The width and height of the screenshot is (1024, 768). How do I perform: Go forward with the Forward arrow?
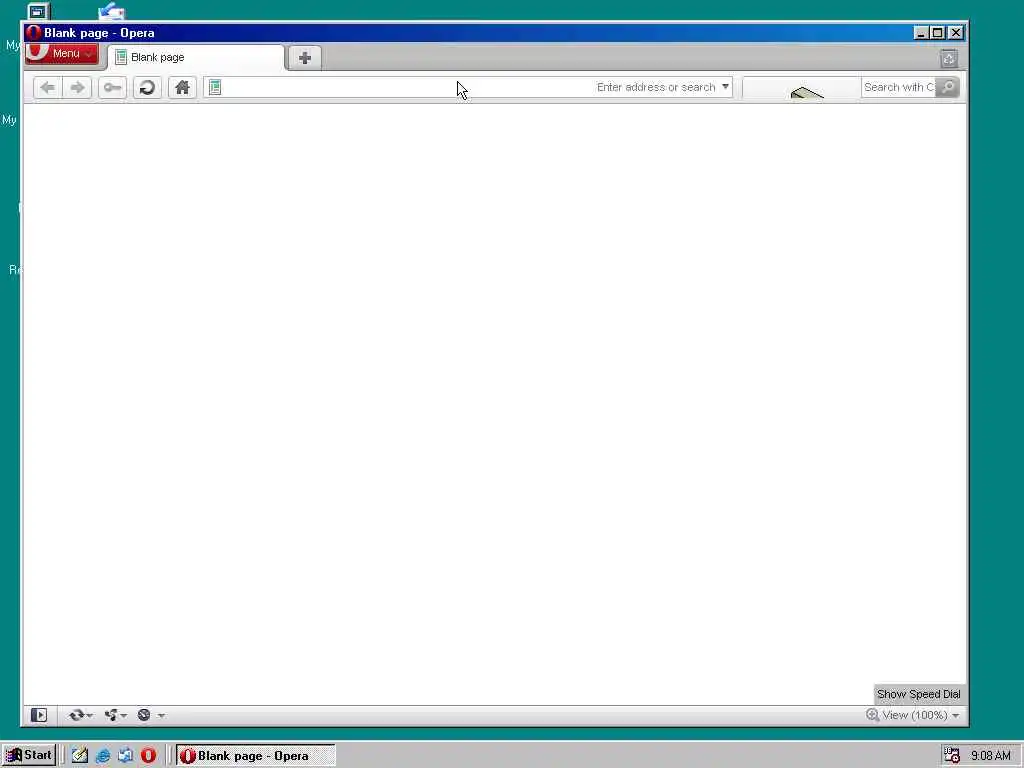coord(77,88)
